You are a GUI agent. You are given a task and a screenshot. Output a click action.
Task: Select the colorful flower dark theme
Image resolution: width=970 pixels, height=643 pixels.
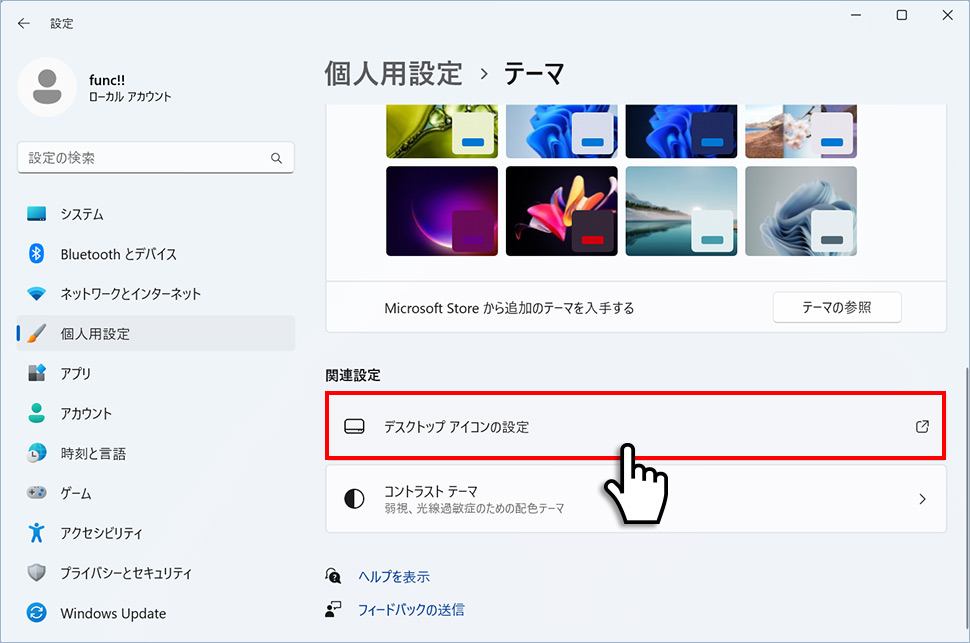click(x=562, y=211)
